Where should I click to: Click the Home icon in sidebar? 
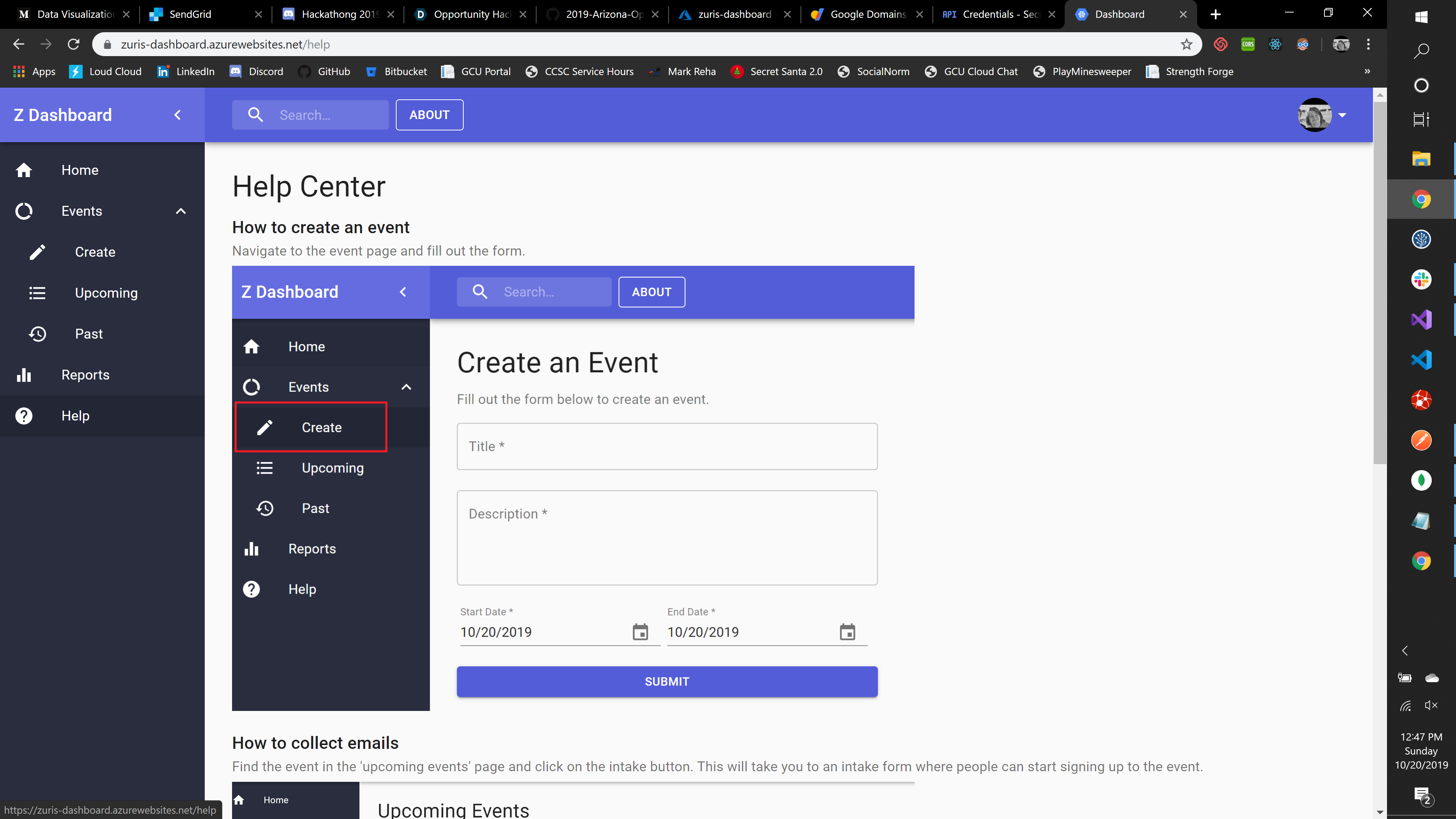tap(24, 170)
